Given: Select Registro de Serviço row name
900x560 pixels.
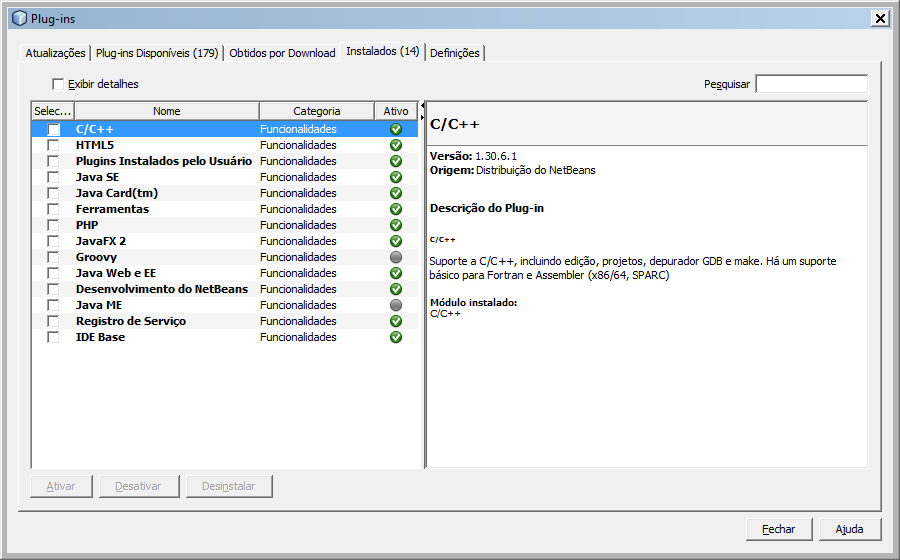Looking at the screenshot, I should [131, 321].
